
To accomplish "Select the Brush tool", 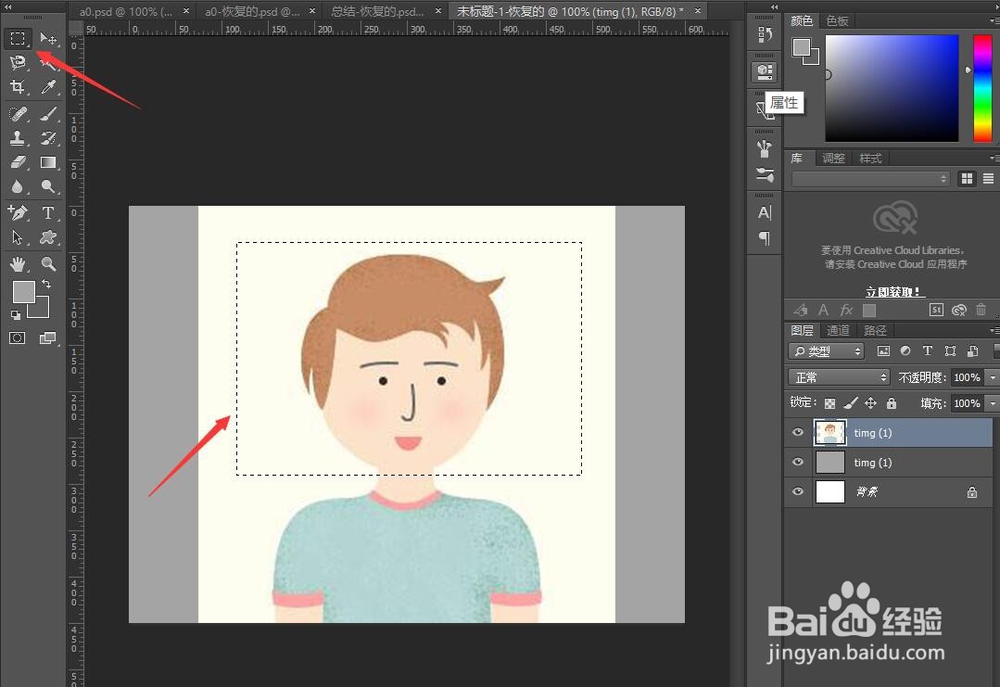I will (48, 114).
